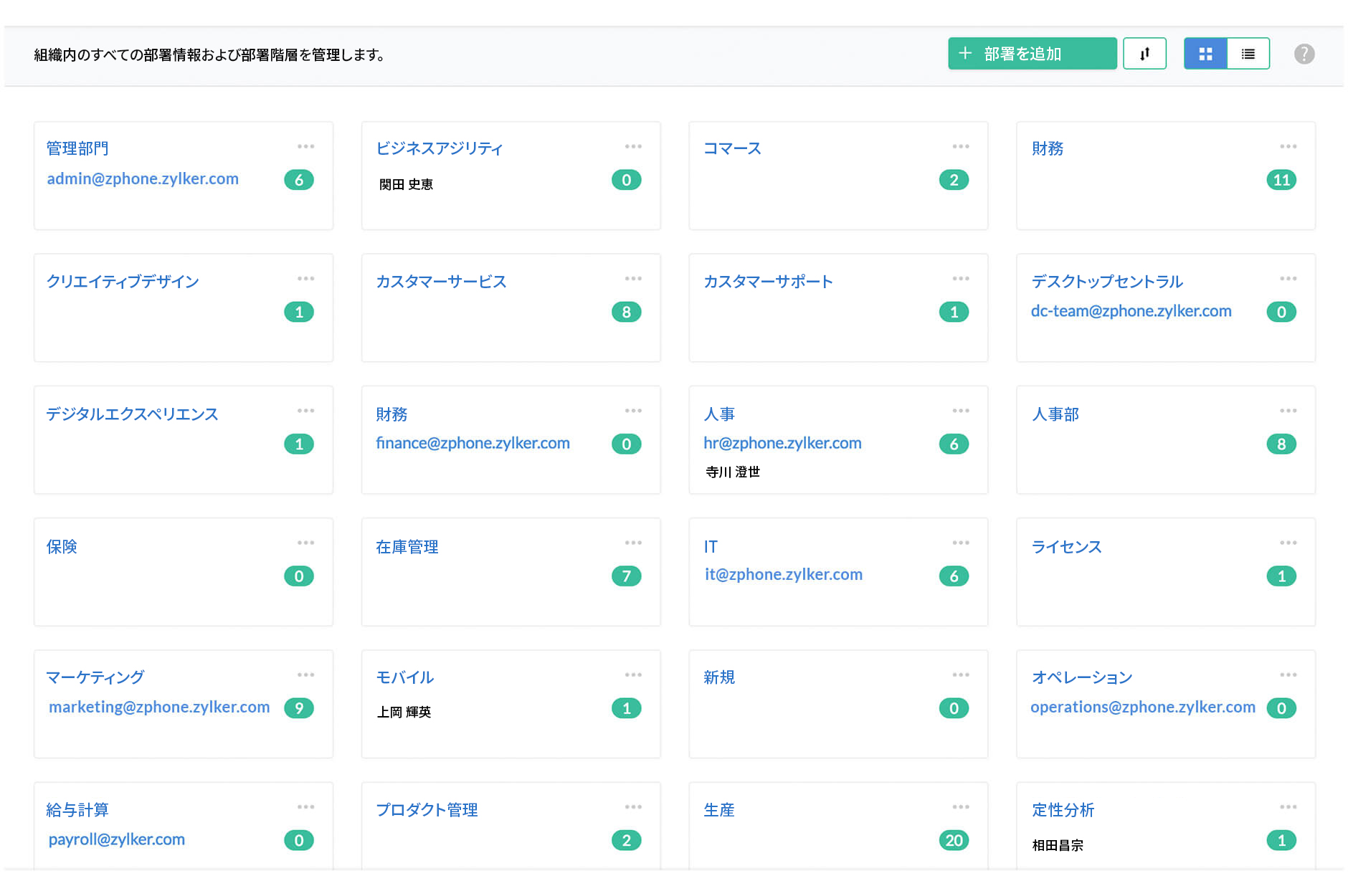
Task: Toggle the grid view display
Action: point(1205,53)
